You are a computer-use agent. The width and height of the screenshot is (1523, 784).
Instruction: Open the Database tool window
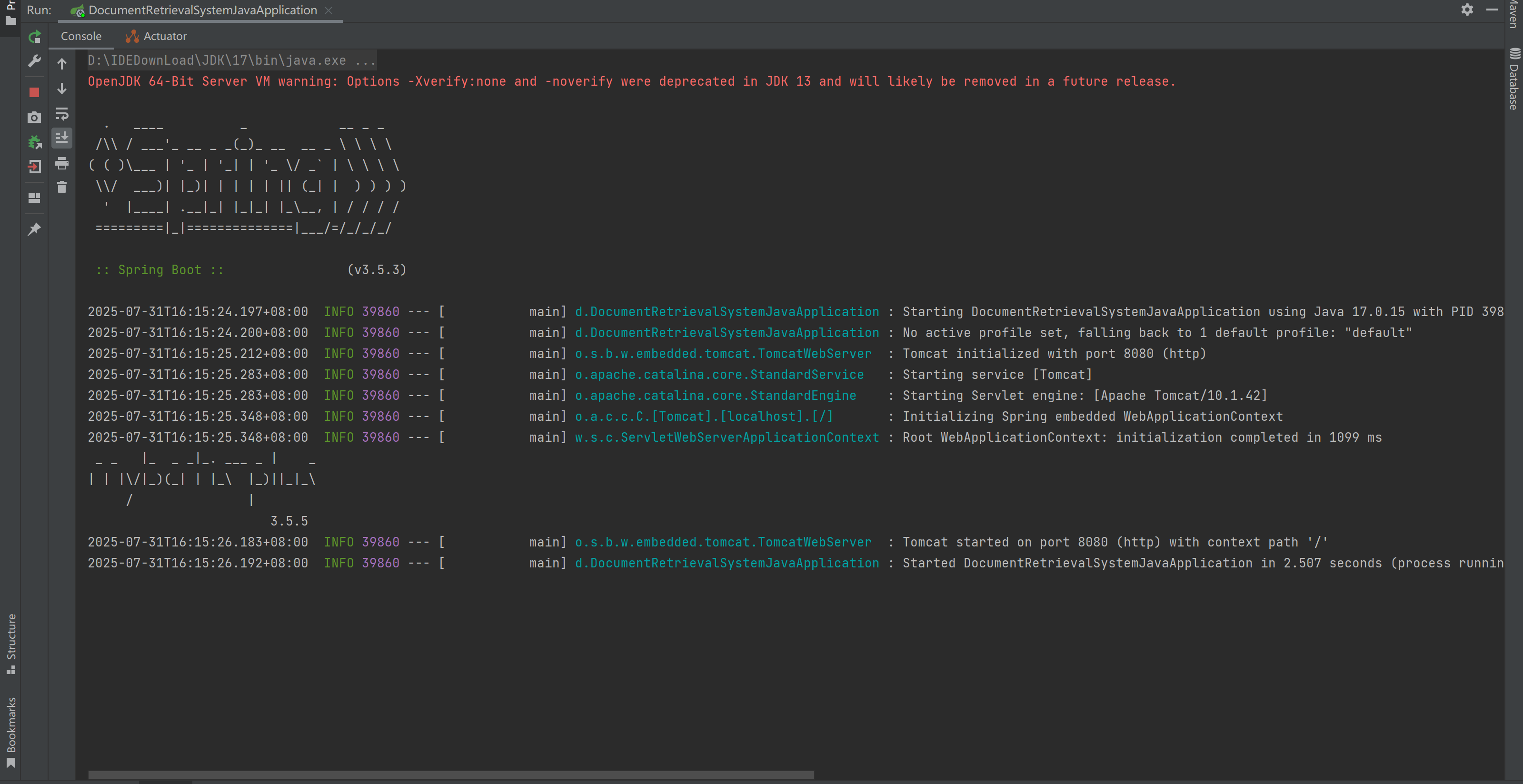pos(1513,79)
